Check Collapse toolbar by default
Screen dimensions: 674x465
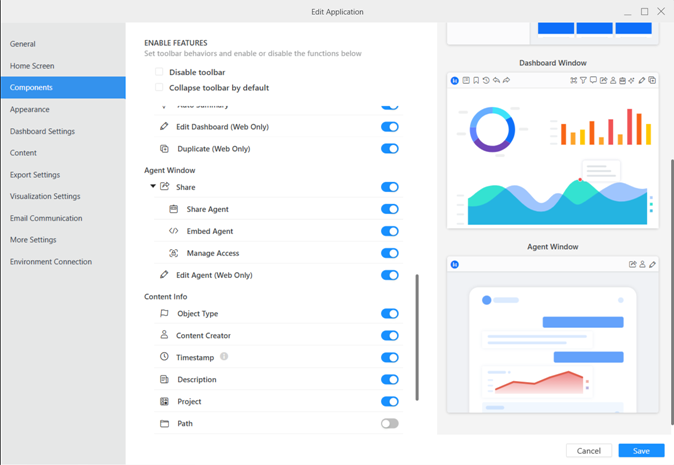click(159, 88)
